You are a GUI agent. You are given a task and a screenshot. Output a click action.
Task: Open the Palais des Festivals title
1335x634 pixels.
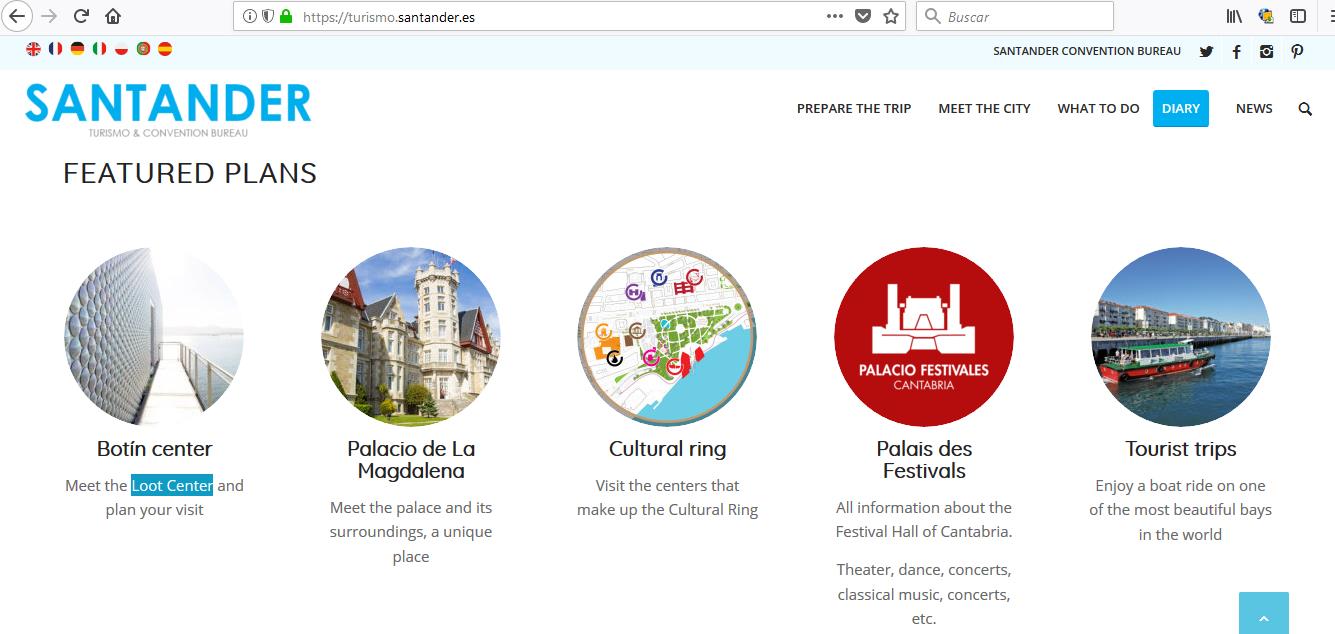click(924, 460)
